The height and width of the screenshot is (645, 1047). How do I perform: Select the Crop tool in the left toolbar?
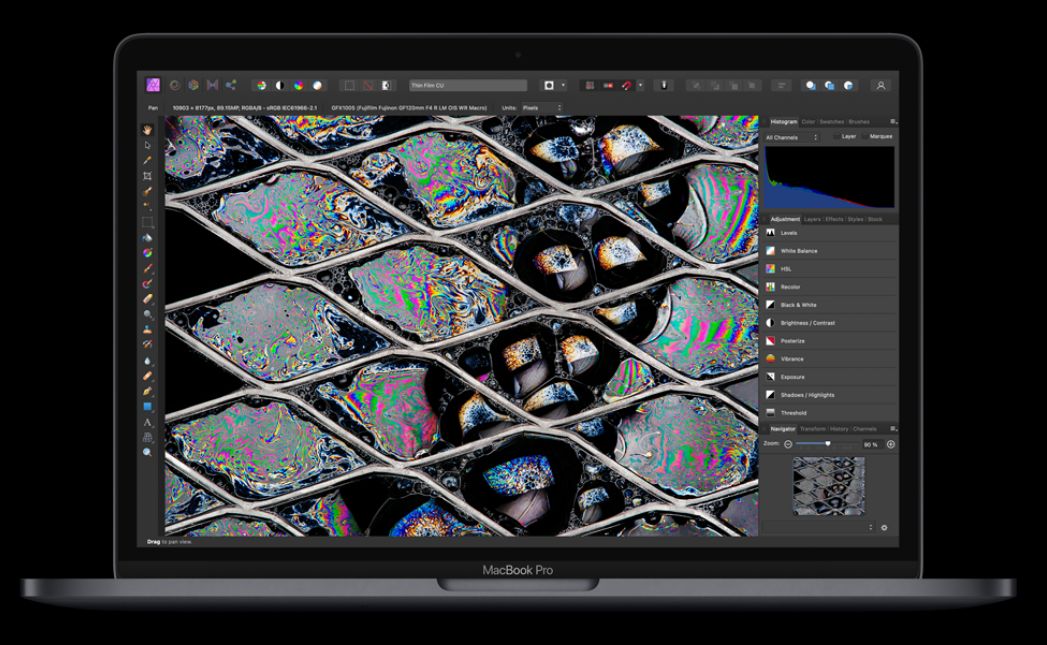coord(147,175)
